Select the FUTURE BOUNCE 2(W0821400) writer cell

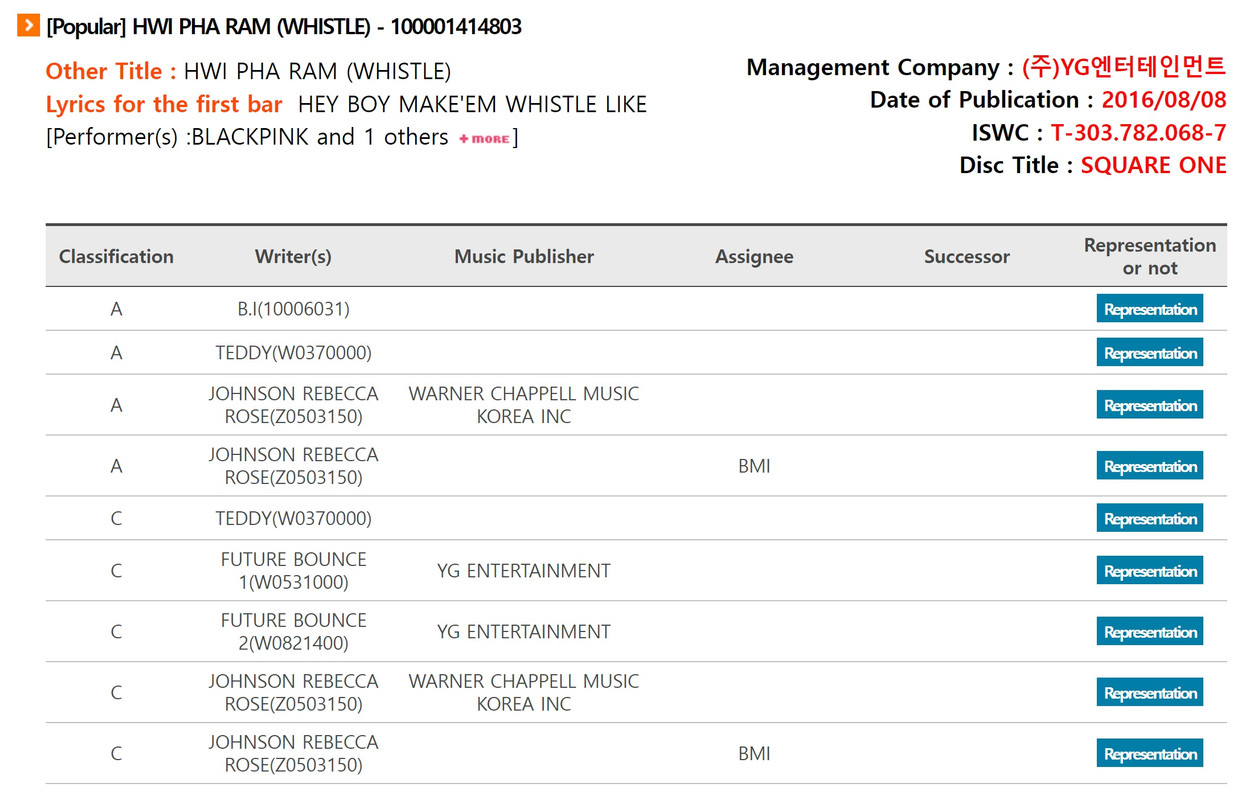293,632
